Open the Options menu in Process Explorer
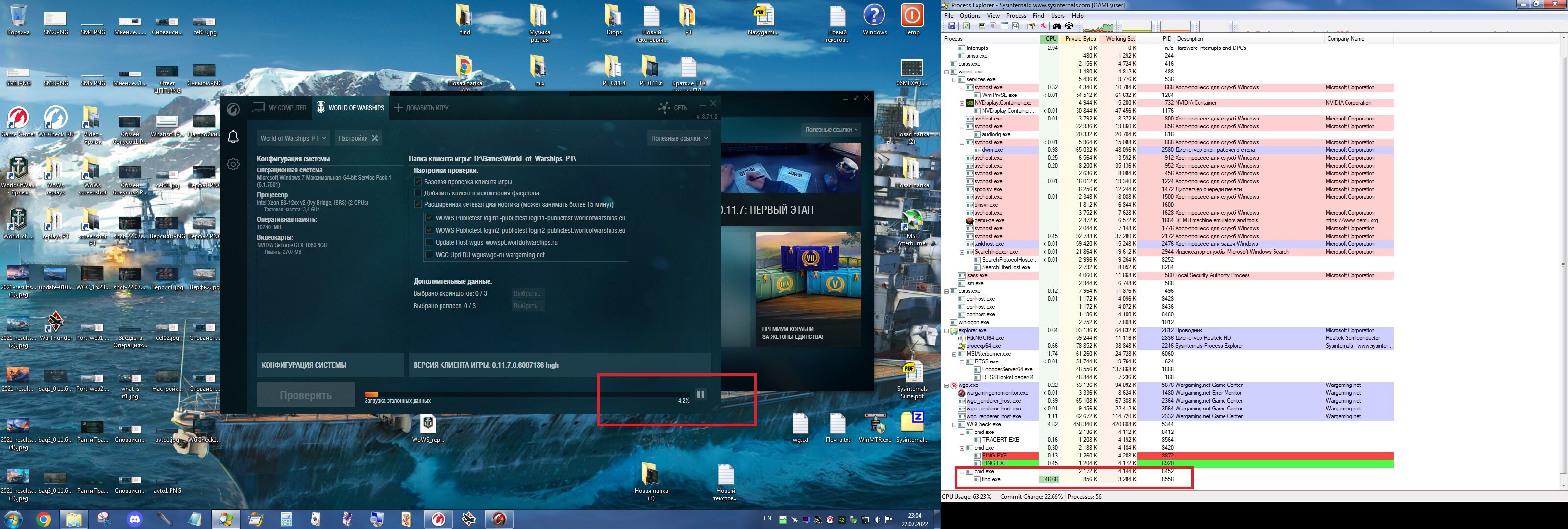The image size is (1568, 529). [x=970, y=16]
